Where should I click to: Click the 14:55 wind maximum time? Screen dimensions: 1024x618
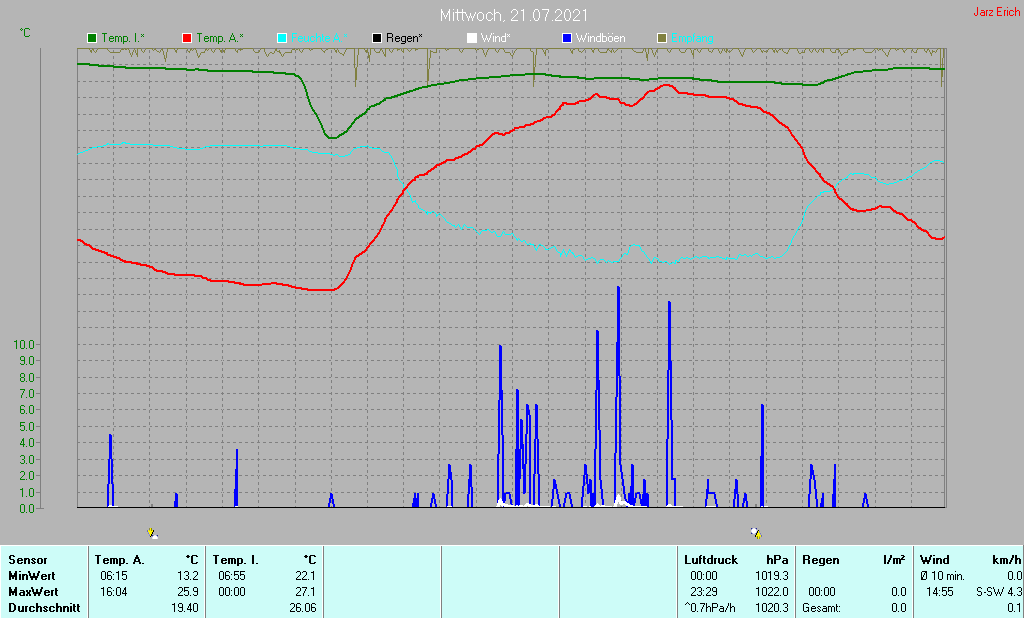pos(940,592)
